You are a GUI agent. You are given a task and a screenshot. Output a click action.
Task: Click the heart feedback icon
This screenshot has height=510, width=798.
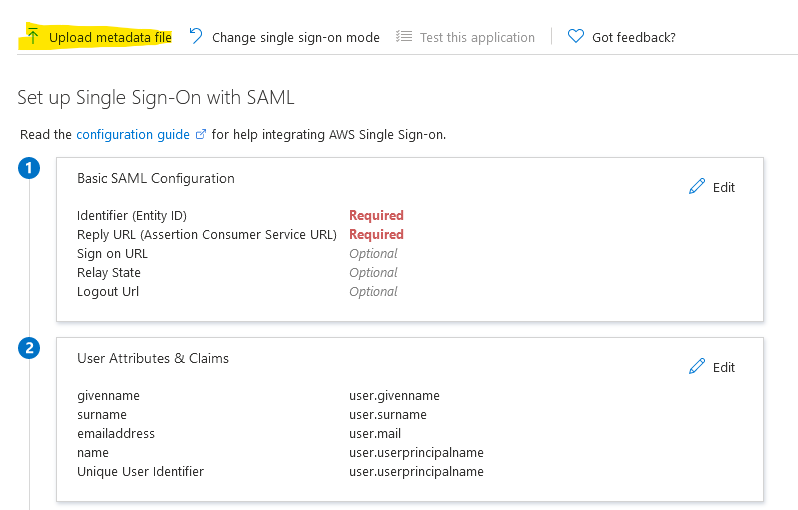[576, 36]
